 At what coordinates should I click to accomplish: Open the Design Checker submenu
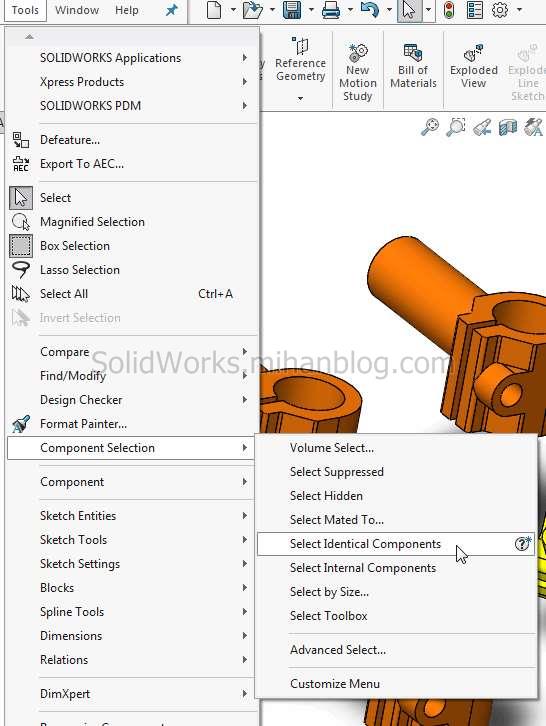[132, 400]
